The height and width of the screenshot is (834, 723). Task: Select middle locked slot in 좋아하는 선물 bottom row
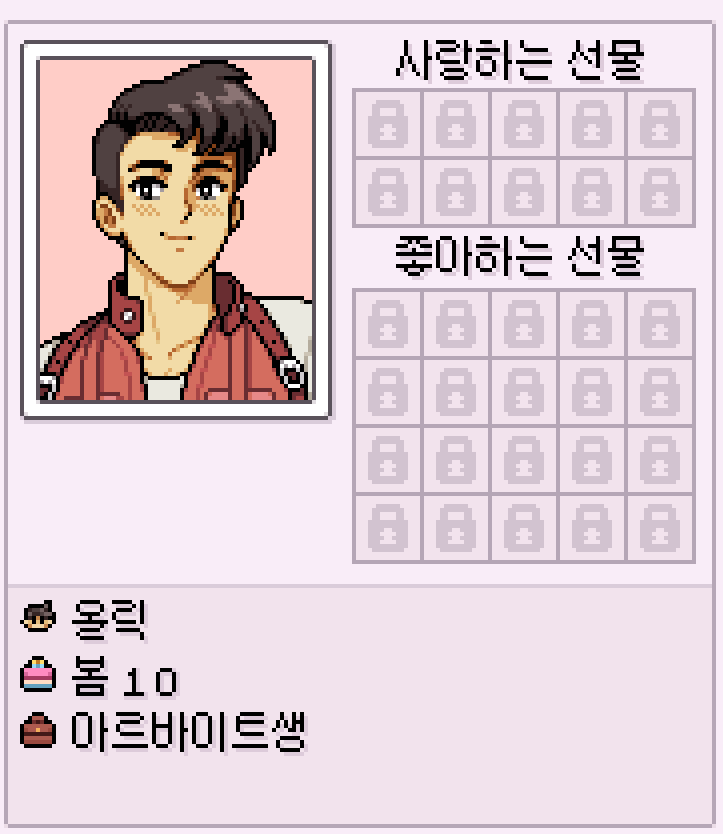click(524, 528)
